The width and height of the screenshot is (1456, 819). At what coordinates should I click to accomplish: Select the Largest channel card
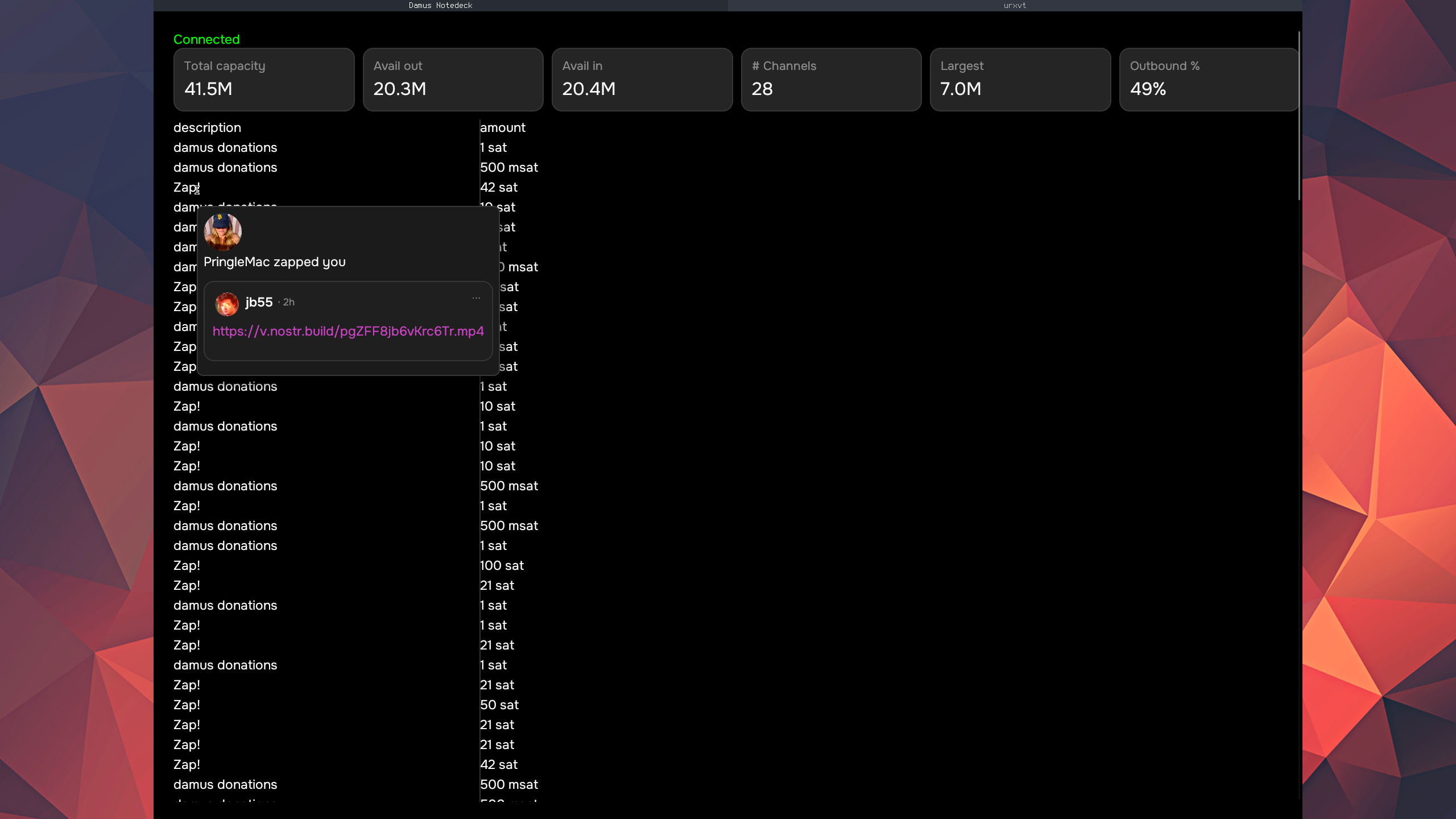(x=1020, y=79)
